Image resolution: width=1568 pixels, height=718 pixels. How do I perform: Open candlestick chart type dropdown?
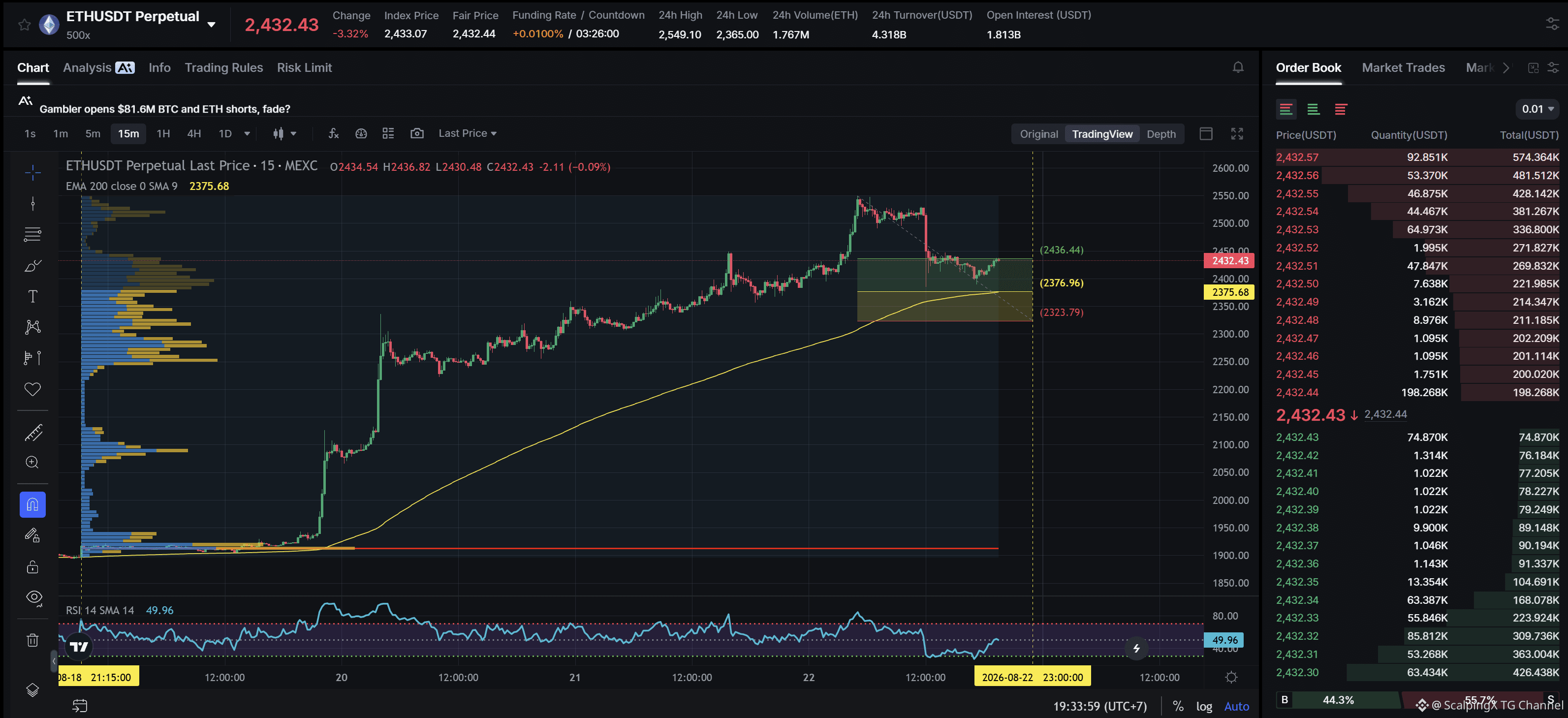[x=284, y=134]
